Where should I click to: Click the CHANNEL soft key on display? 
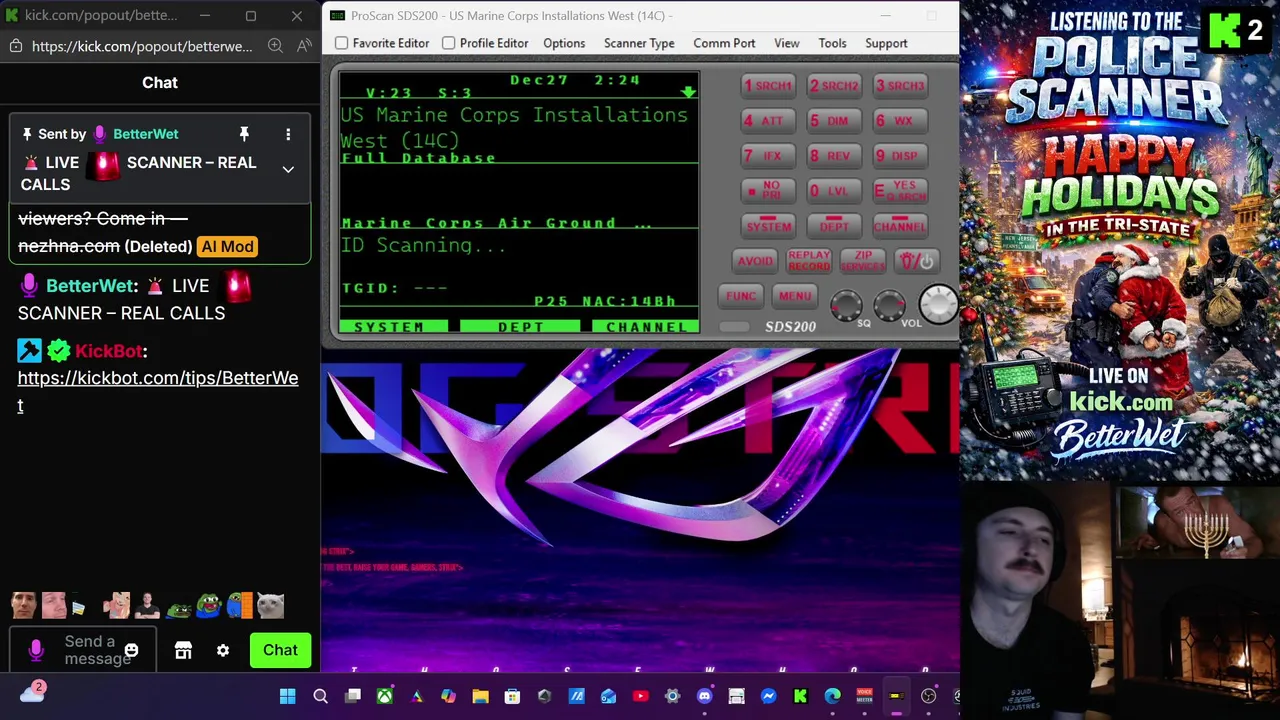(x=645, y=327)
